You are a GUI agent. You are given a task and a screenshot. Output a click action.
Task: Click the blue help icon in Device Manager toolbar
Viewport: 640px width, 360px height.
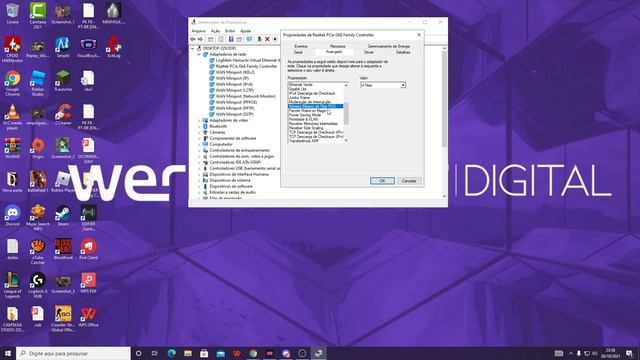point(231,39)
